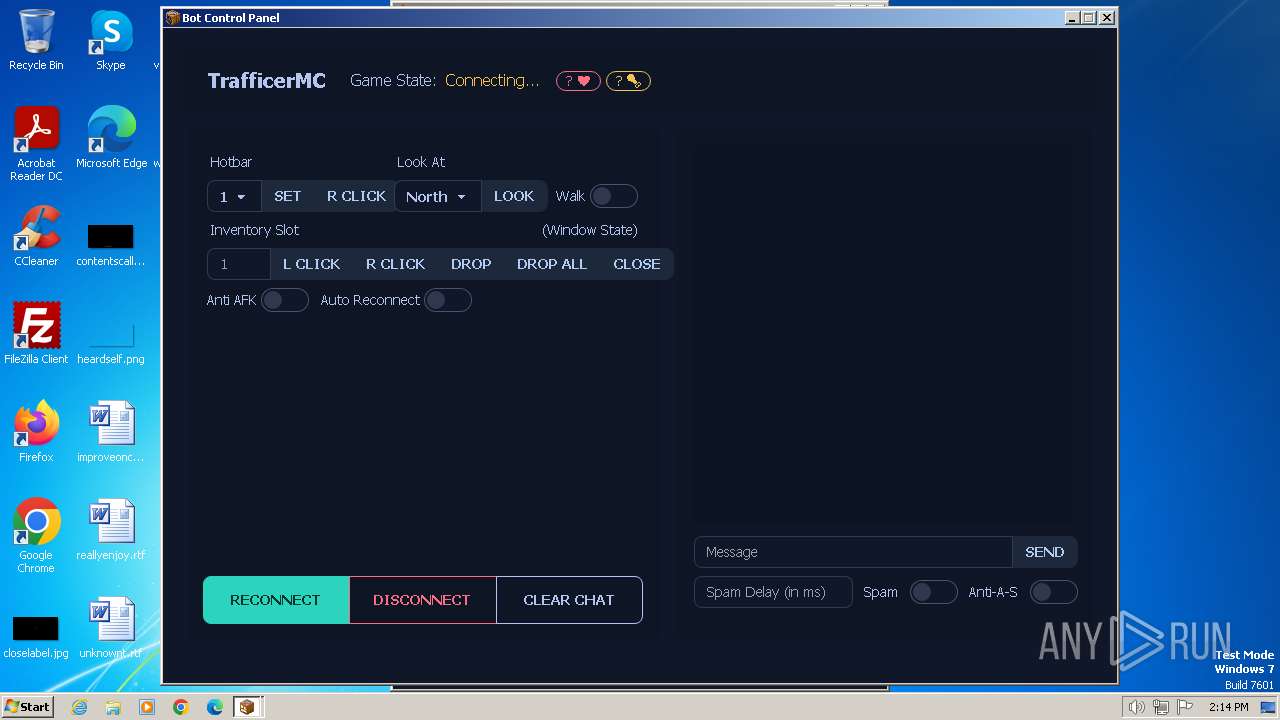Focus the Spam Delay input field
Viewport: 1280px width, 720px height.
tap(773, 592)
